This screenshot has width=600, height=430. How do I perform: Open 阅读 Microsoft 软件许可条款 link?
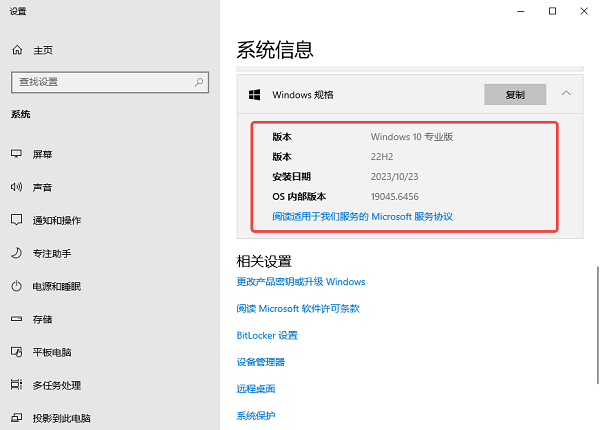point(298,309)
